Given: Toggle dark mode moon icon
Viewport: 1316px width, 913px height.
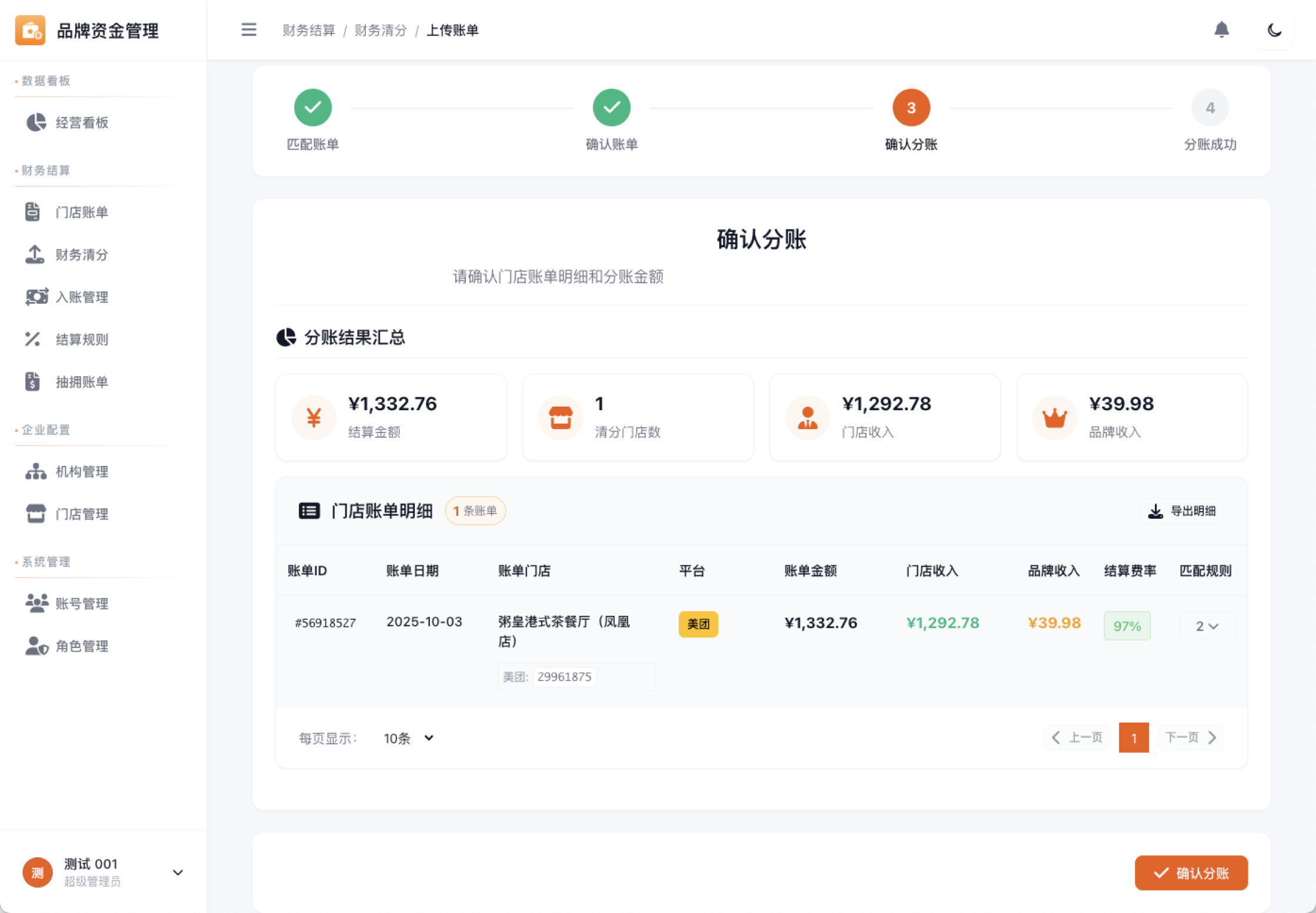Looking at the screenshot, I should [1274, 30].
